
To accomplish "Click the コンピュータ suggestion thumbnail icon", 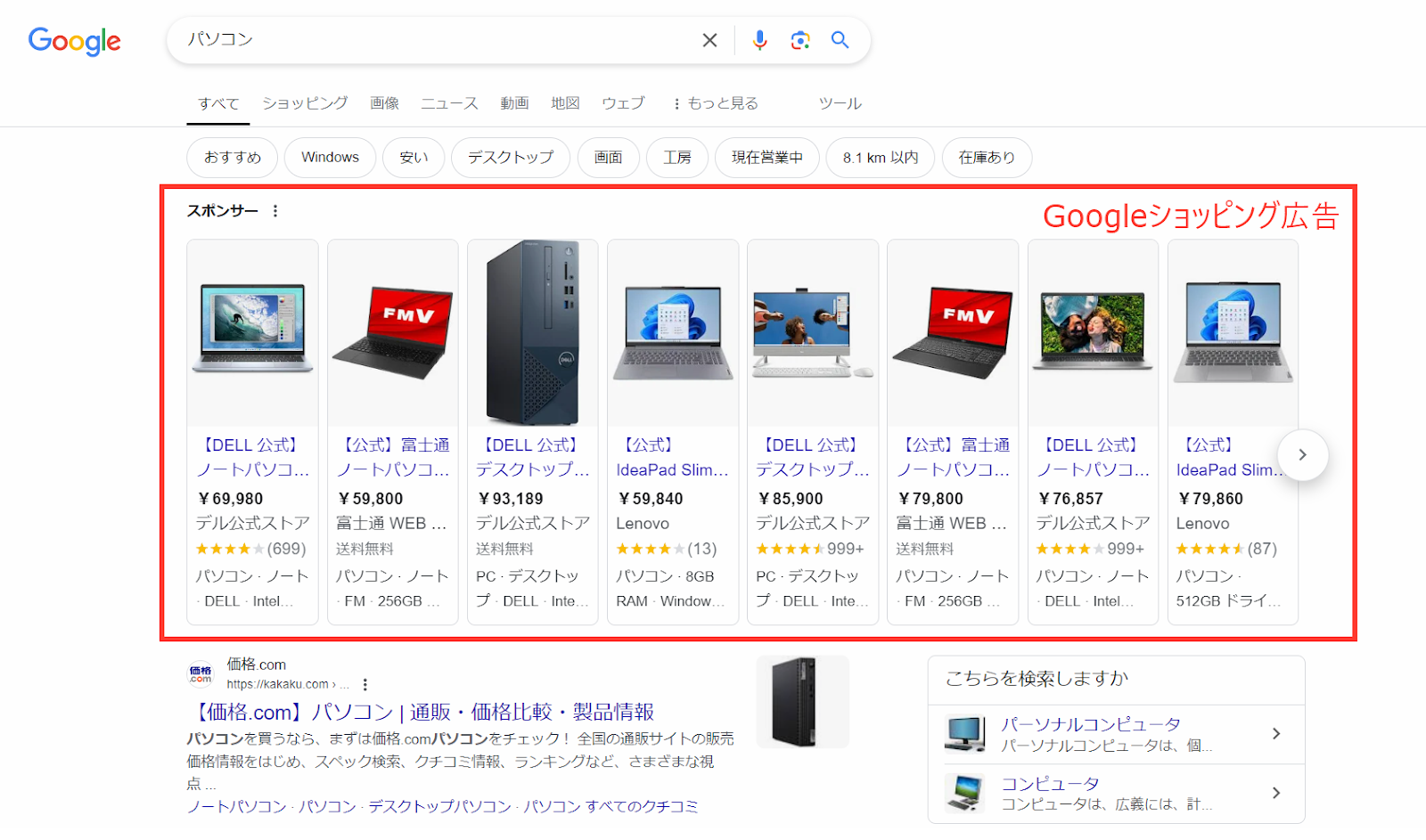I will click(966, 793).
